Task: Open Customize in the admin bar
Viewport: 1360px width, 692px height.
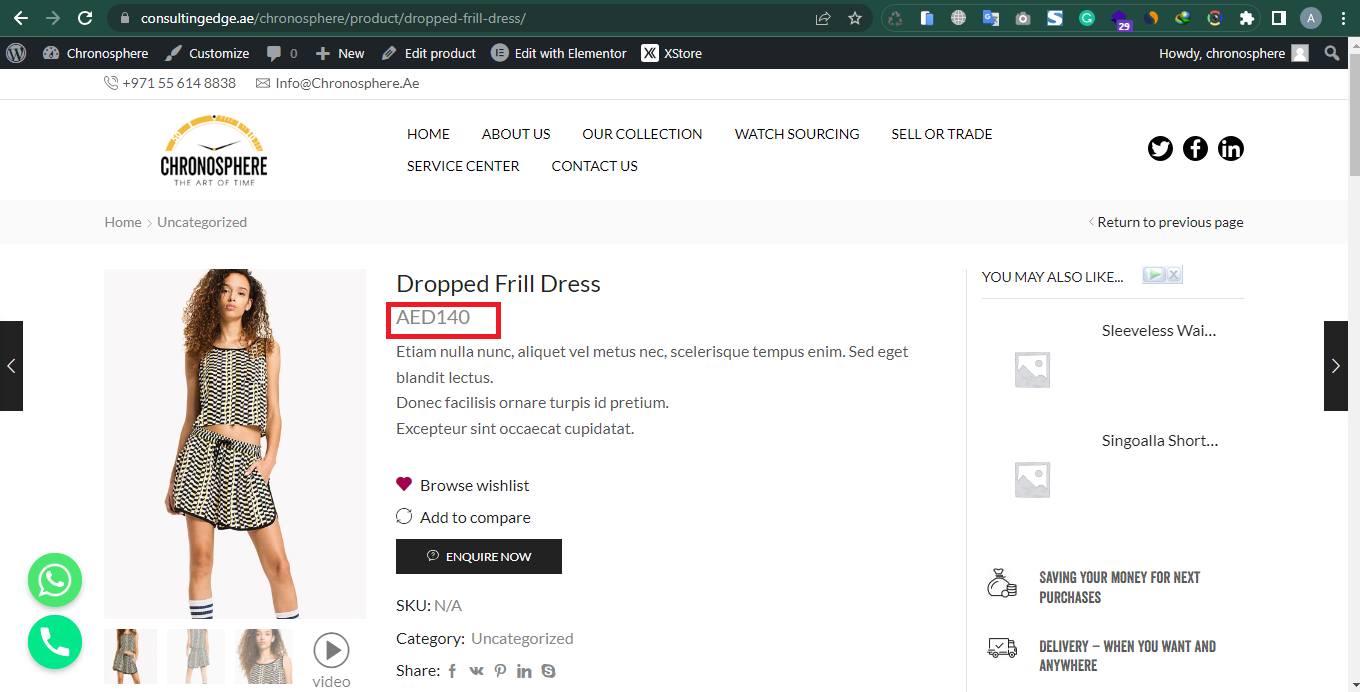Action: pos(207,53)
